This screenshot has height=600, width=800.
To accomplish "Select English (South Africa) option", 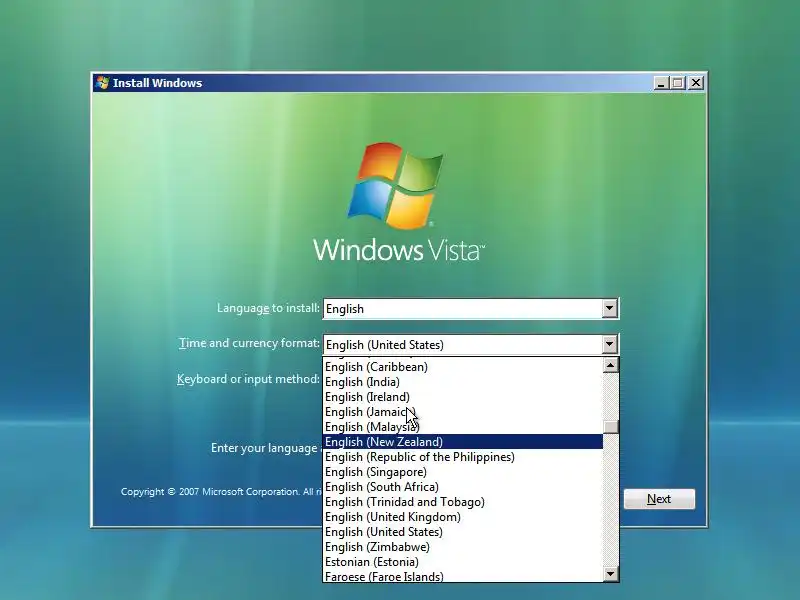I will point(463,487).
